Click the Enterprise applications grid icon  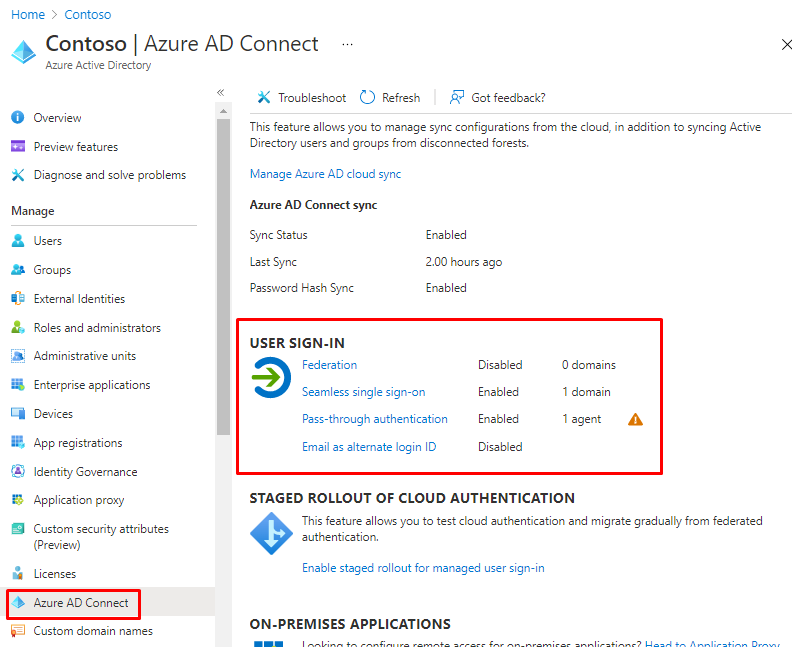click(18, 385)
